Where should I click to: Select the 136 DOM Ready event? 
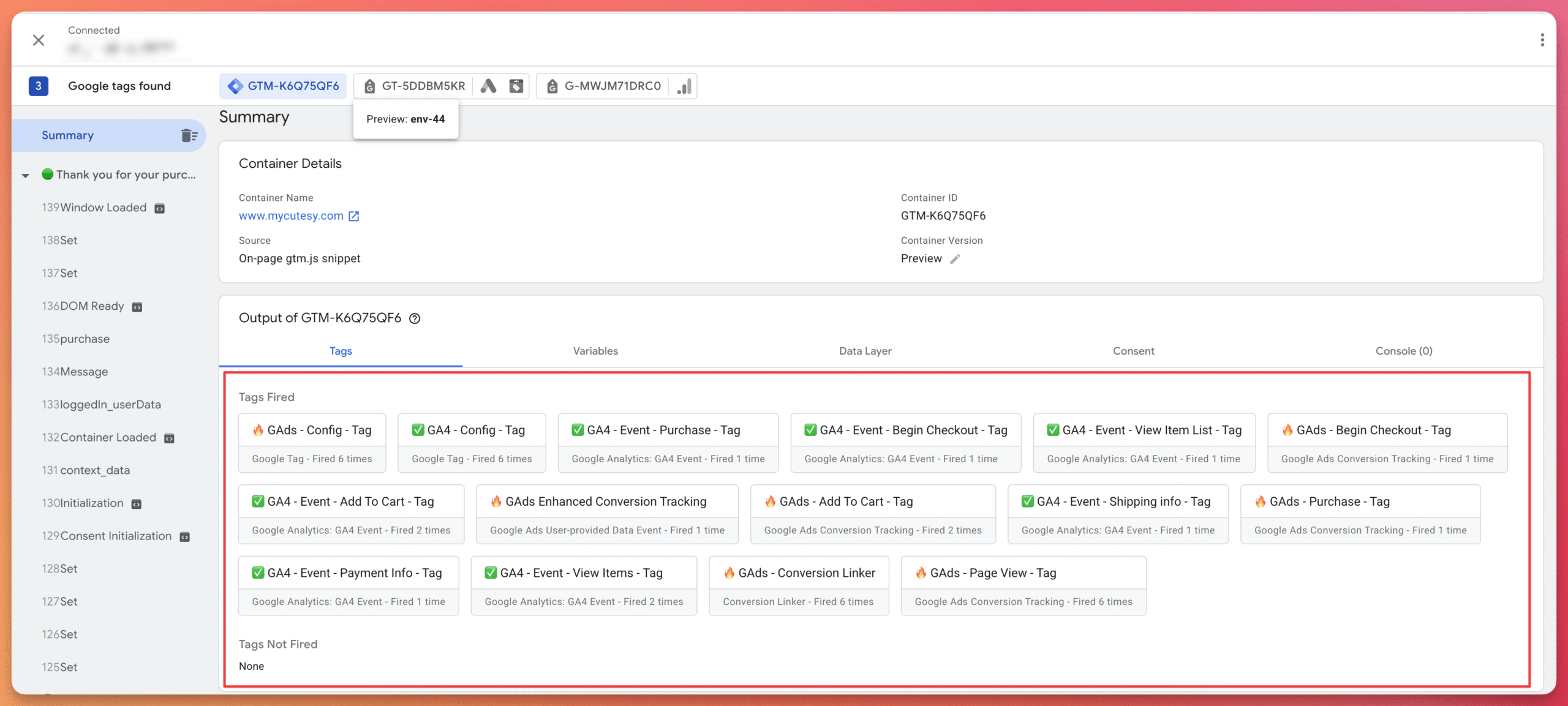83,306
